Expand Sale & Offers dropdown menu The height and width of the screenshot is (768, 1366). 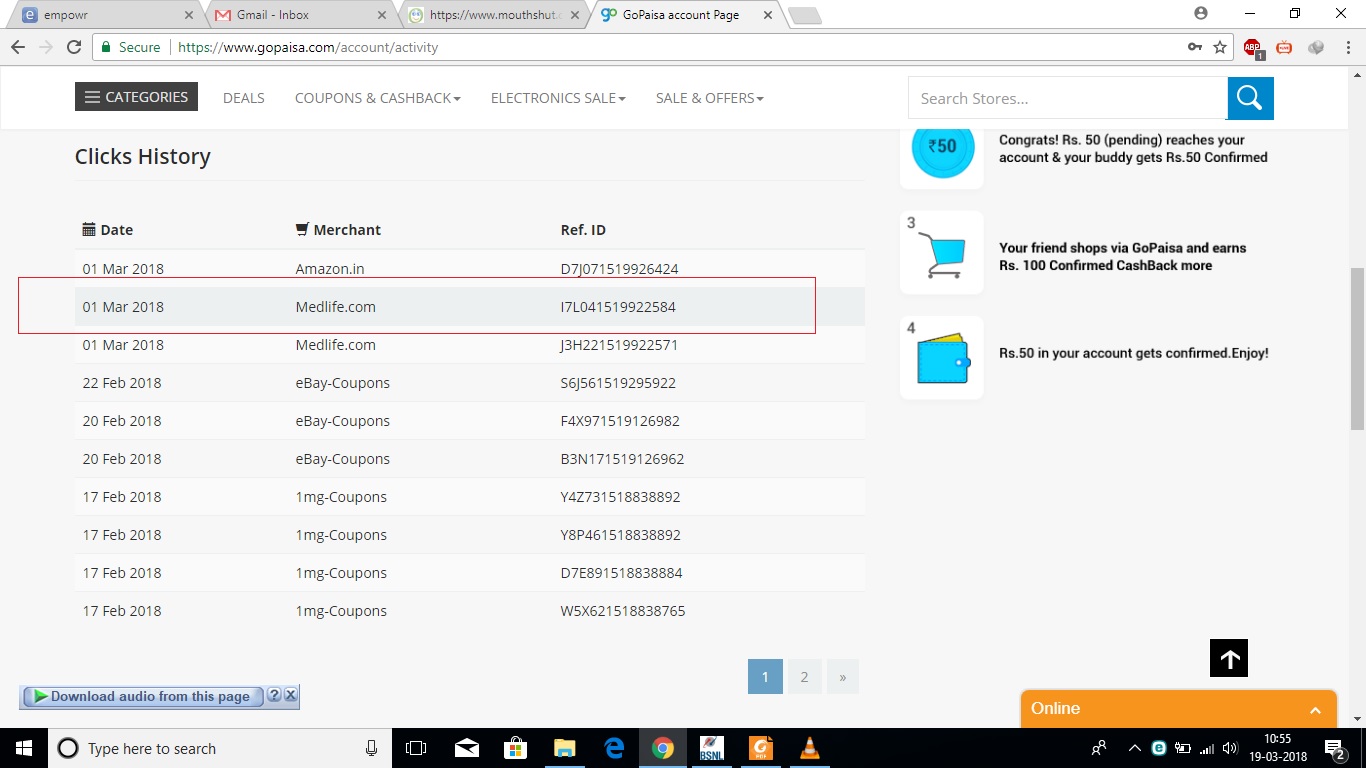(x=709, y=98)
